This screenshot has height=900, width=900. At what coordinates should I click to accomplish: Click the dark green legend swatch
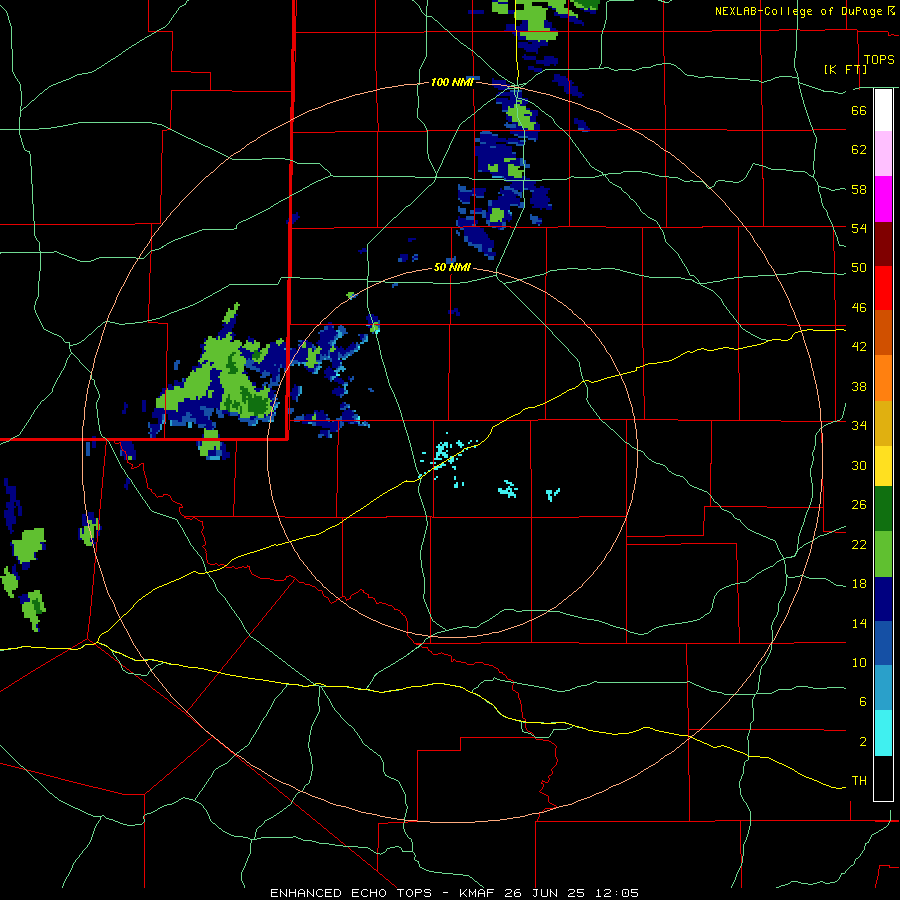point(883,509)
